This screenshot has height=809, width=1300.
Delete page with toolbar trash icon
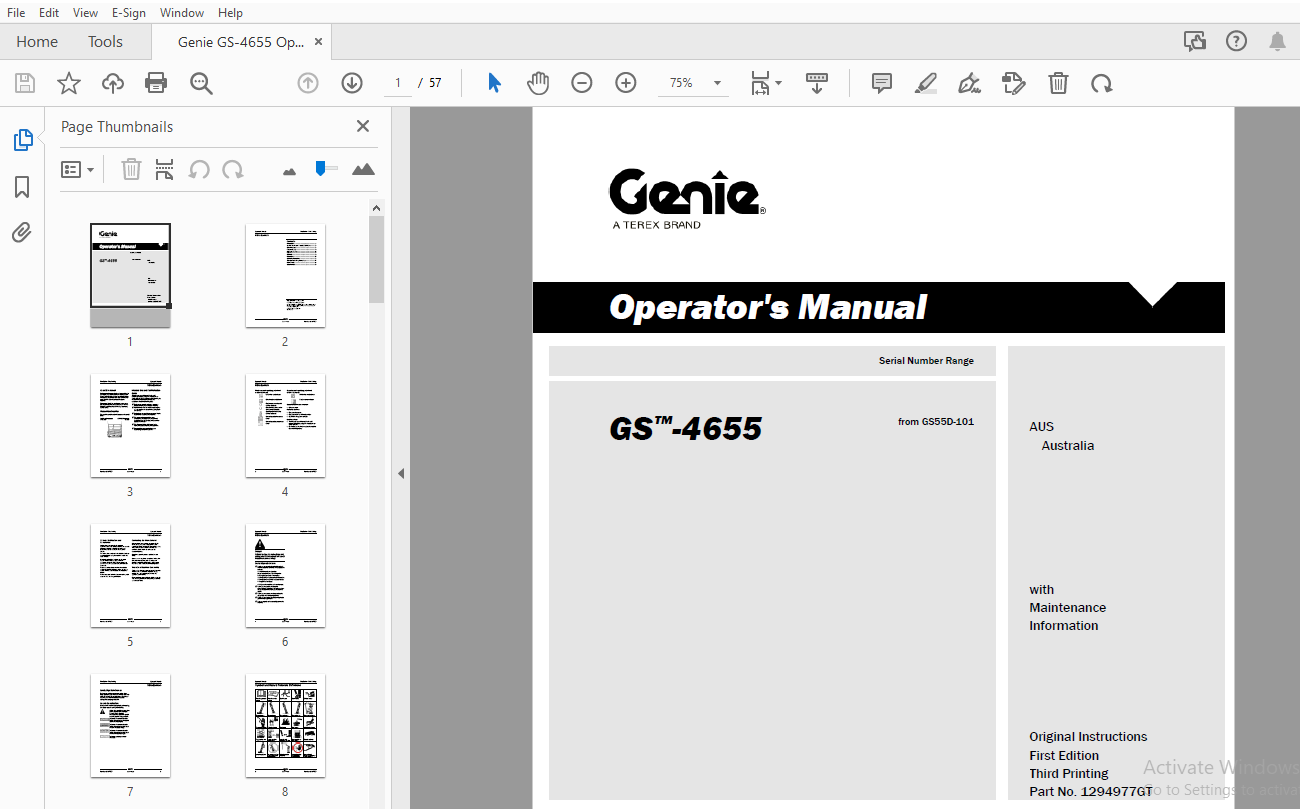[1058, 83]
